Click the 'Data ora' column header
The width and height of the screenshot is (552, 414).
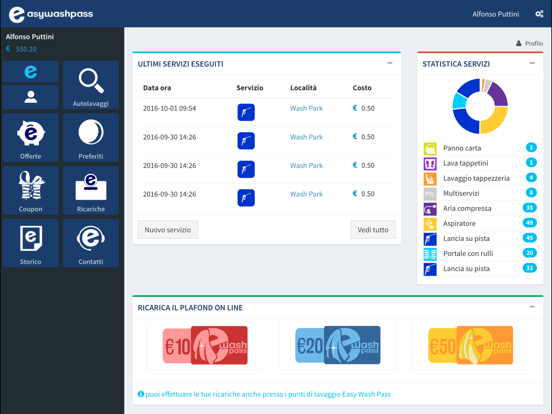point(157,88)
